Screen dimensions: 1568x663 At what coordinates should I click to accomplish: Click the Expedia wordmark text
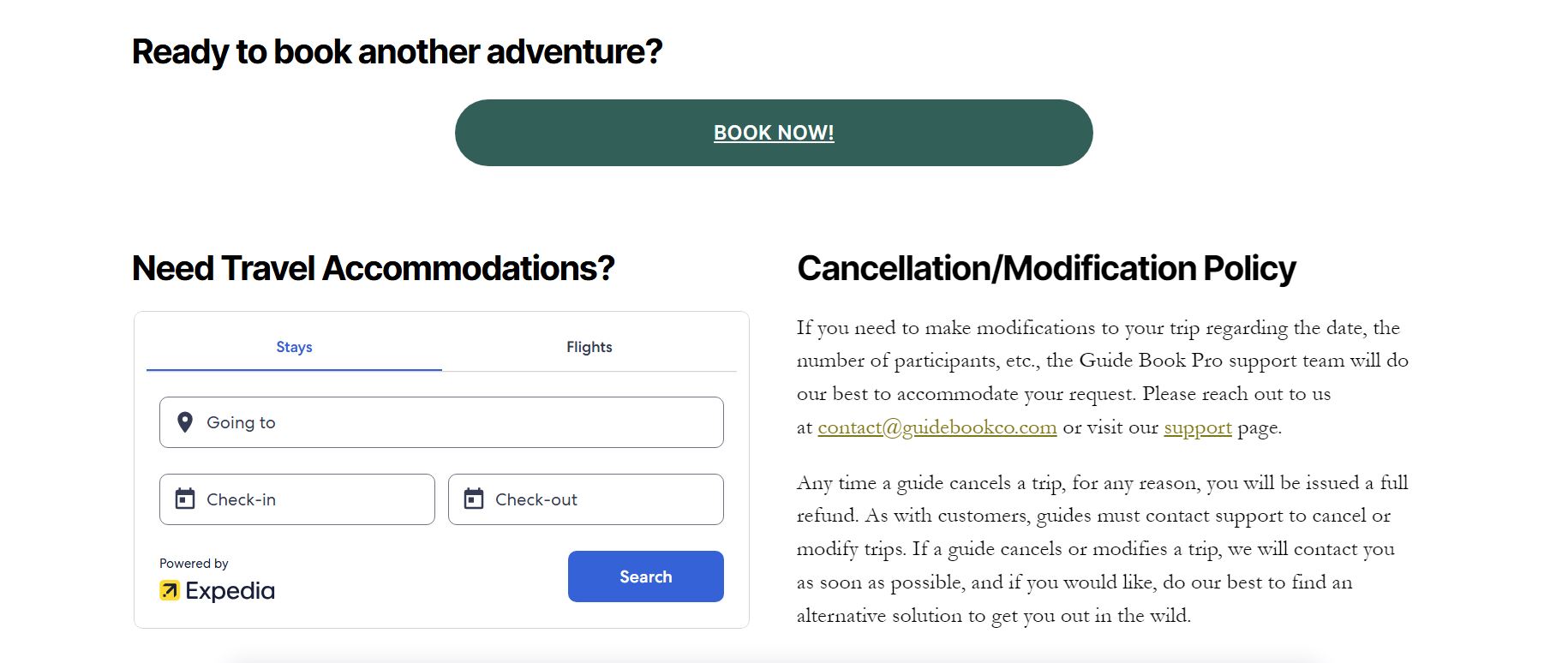(x=230, y=591)
